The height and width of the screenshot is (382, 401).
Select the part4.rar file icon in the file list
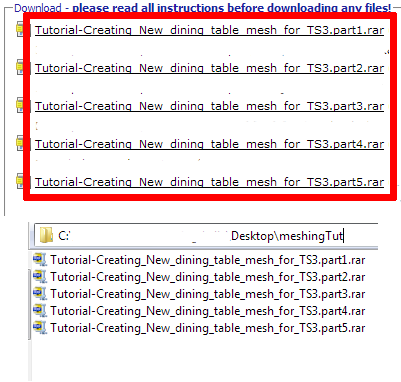[x=40, y=310]
